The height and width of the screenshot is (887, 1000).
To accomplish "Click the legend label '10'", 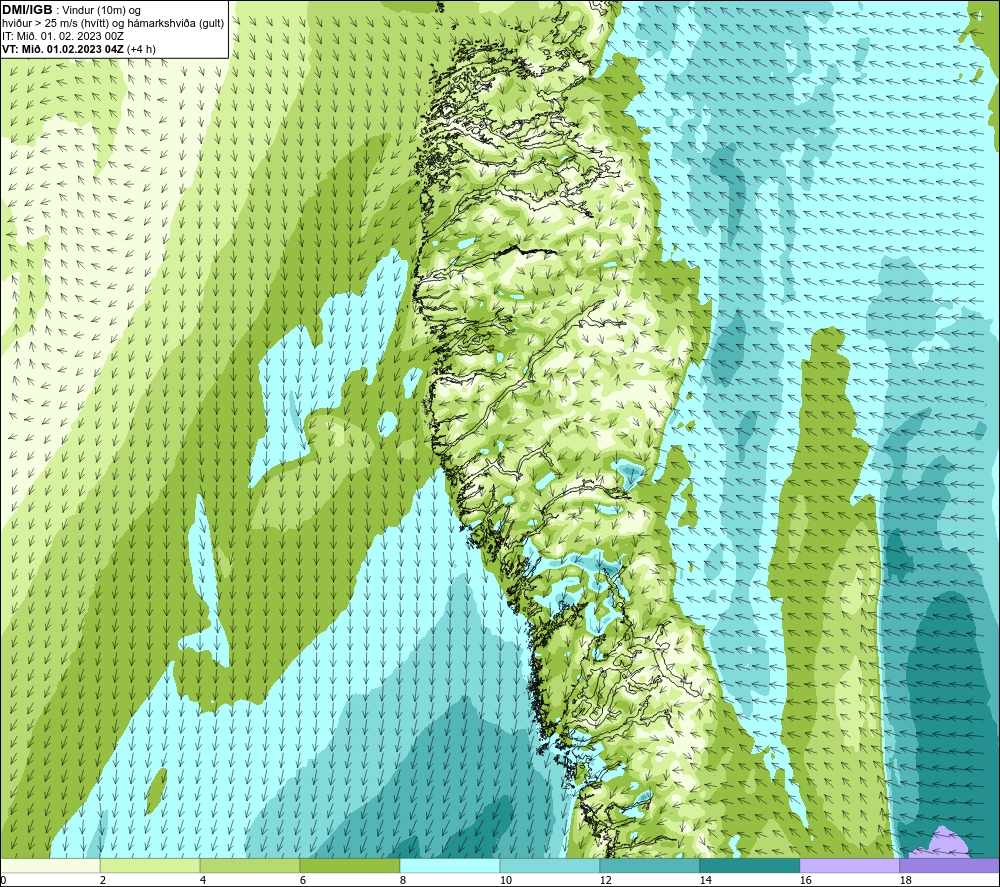I will tap(505, 880).
